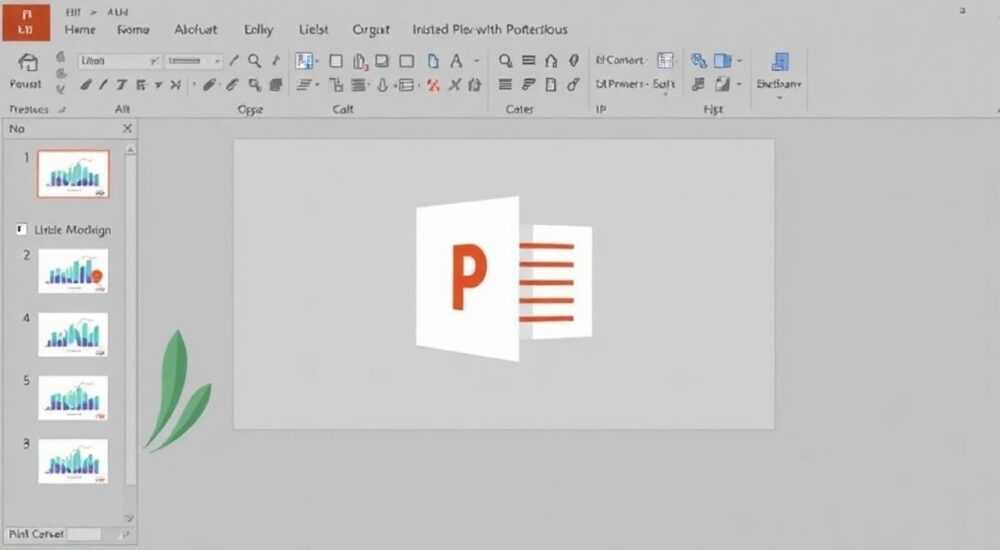Select slide 2 thumbnail
The width and height of the screenshot is (1000, 550).
[73, 271]
